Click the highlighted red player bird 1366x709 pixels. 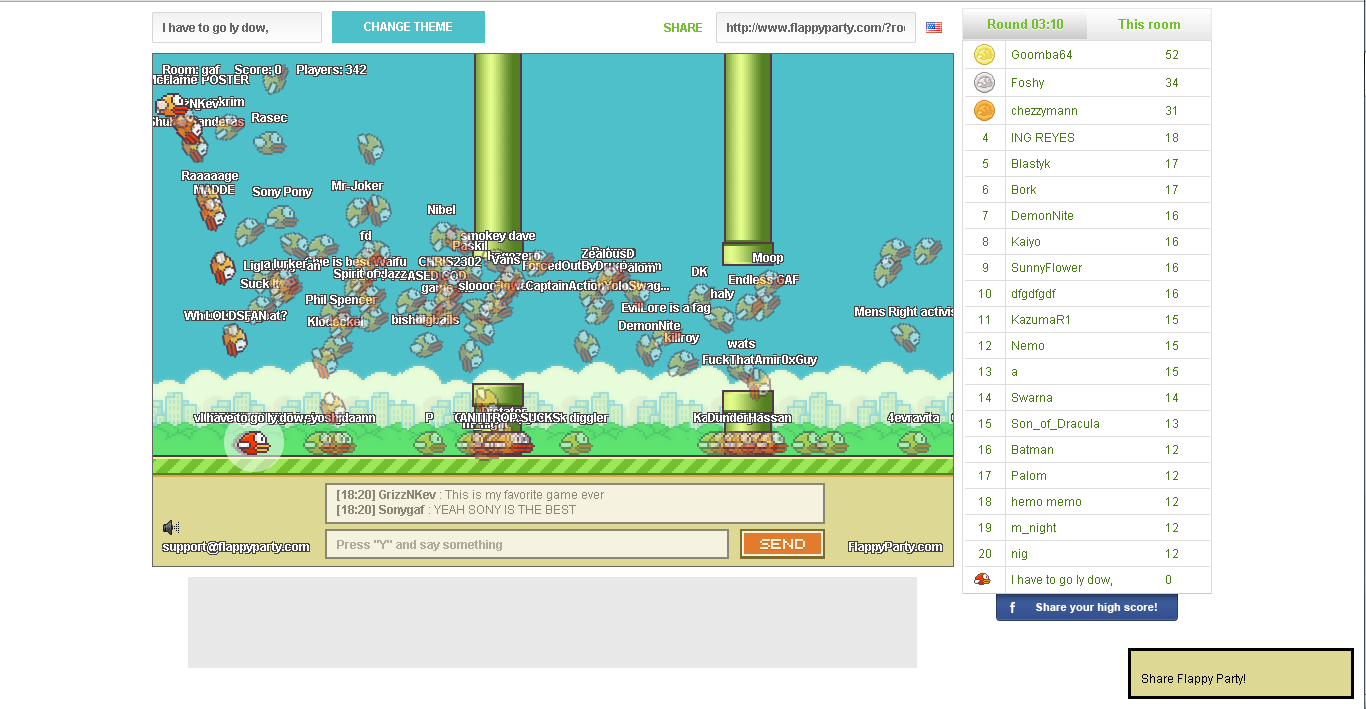(x=253, y=441)
